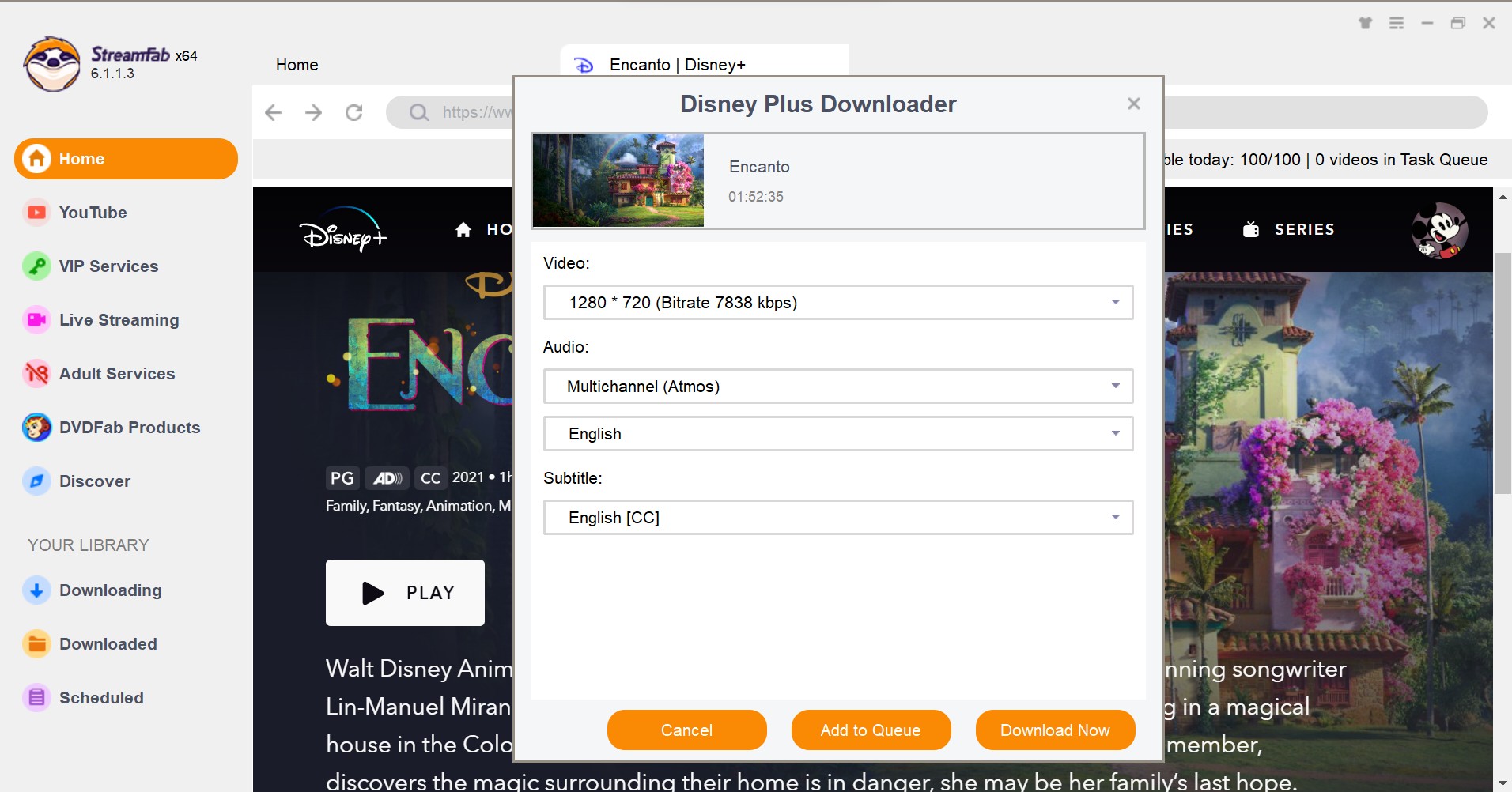Click the Disney+ logo on the page
Image resolution: width=1512 pixels, height=792 pixels.
(342, 230)
